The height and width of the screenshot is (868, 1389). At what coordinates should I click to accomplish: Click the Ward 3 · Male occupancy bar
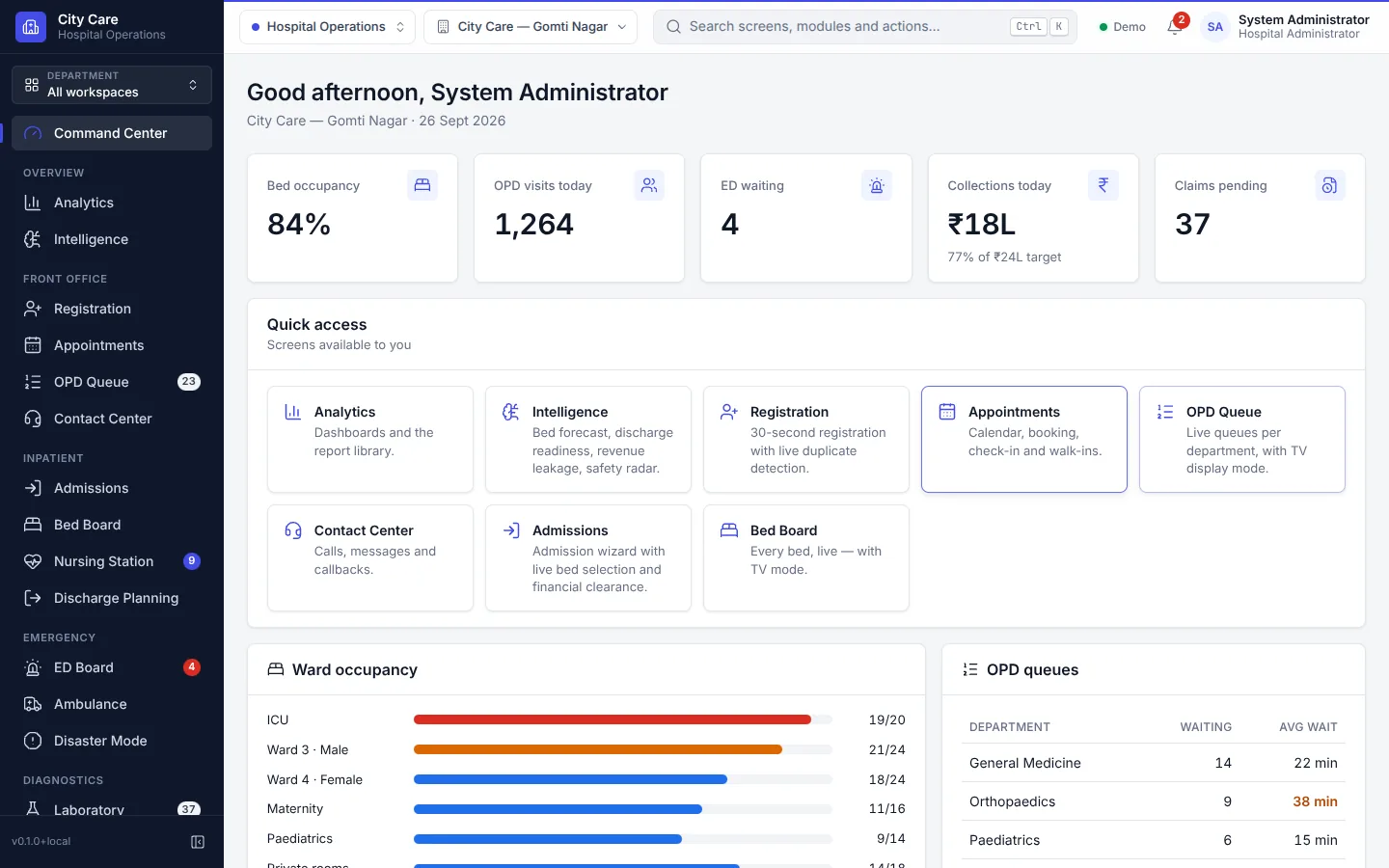tap(623, 749)
